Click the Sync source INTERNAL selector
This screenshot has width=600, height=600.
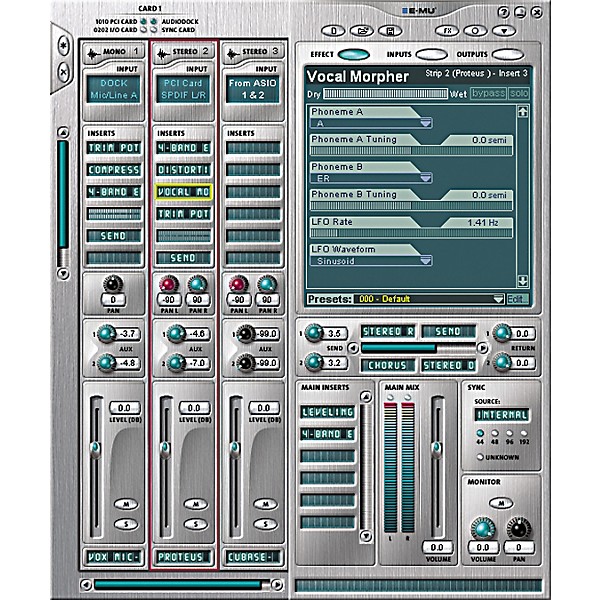click(x=502, y=415)
